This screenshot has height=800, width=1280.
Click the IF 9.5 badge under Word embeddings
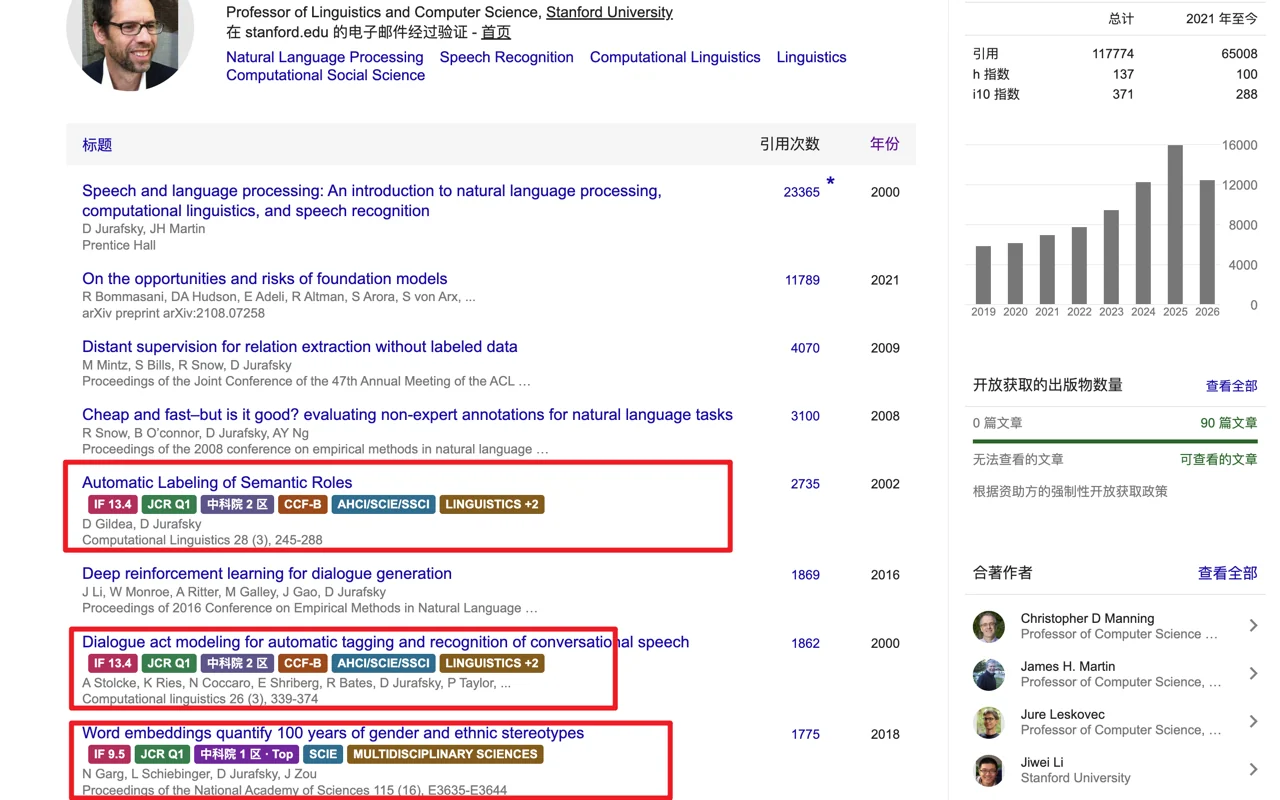[110, 754]
